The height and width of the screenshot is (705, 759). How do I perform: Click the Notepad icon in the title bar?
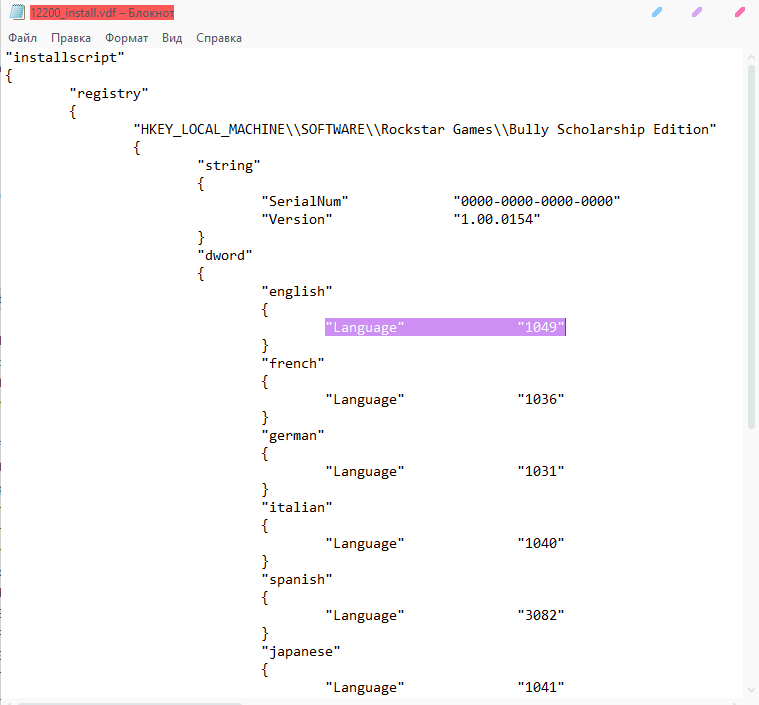click(x=17, y=12)
